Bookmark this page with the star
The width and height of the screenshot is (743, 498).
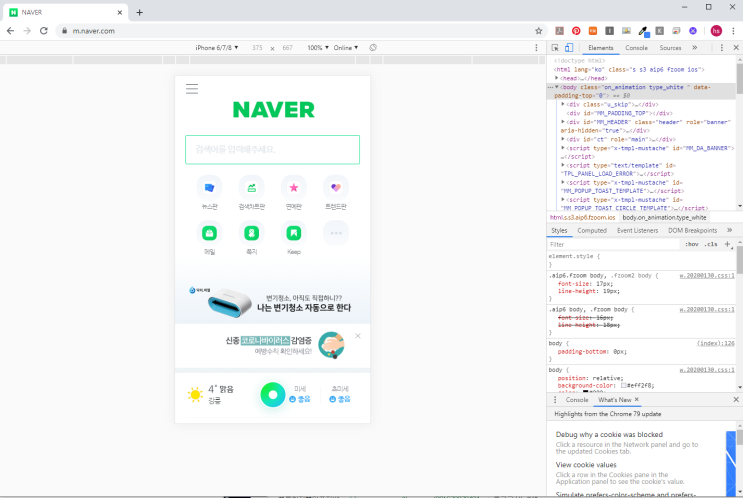tap(538, 31)
